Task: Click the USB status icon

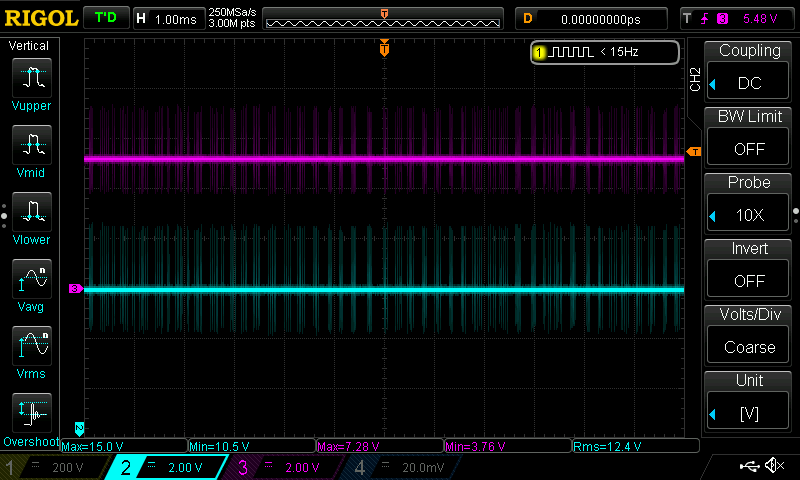Action: tap(749, 466)
